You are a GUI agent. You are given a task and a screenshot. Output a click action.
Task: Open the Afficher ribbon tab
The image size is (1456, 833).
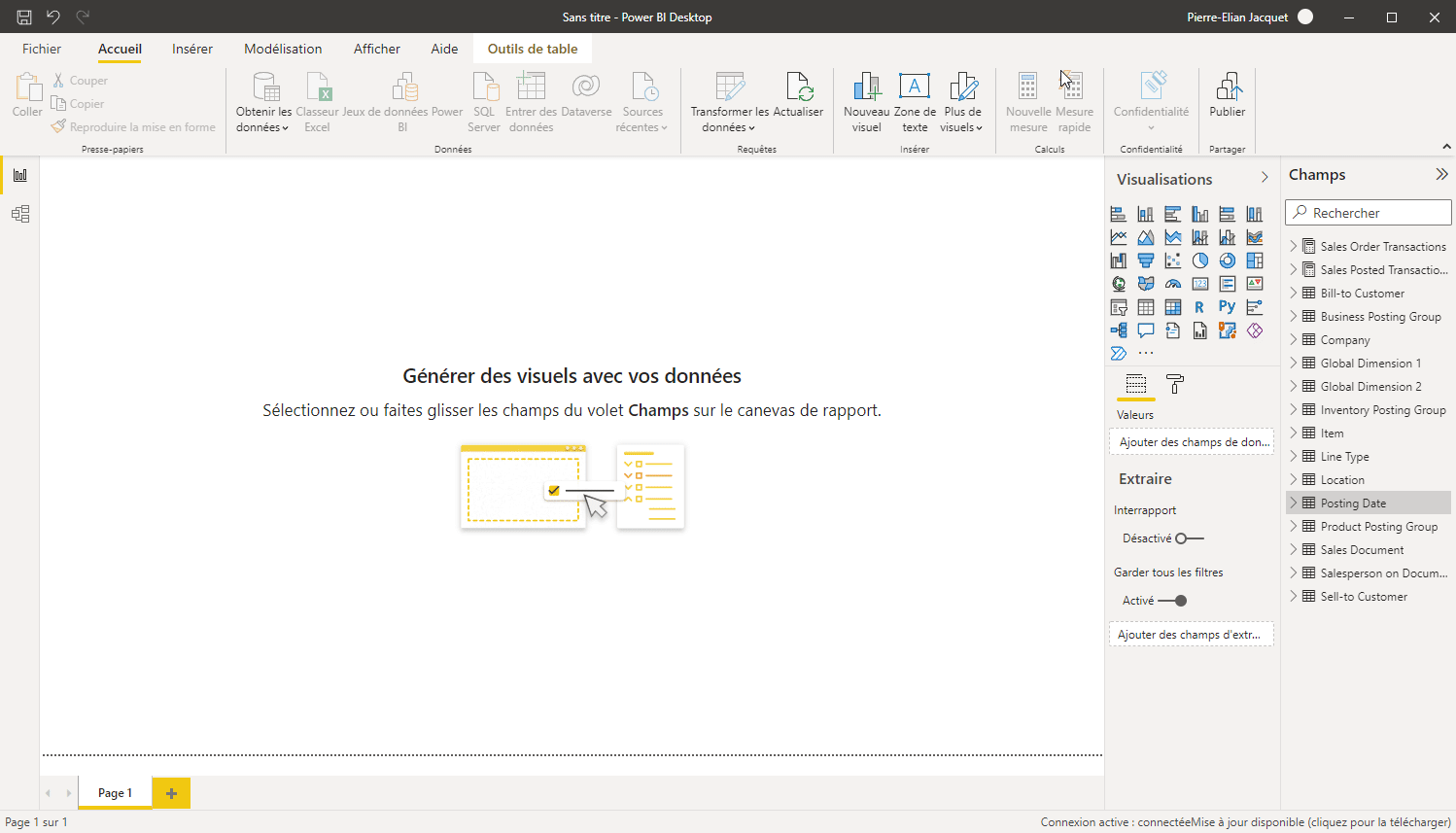tap(377, 49)
